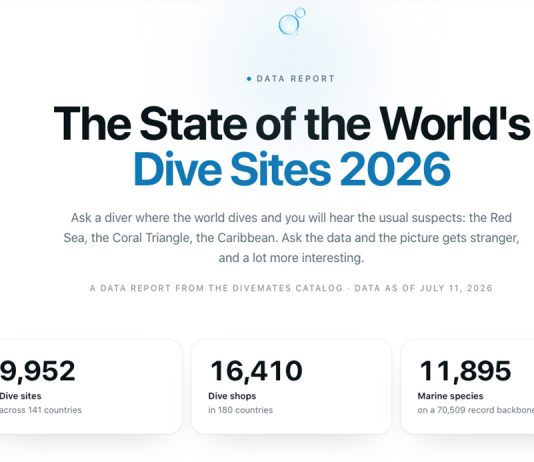This screenshot has height=462, width=534.
Task: Click the blue dot beside DATA REPORT
Action: pos(249,79)
